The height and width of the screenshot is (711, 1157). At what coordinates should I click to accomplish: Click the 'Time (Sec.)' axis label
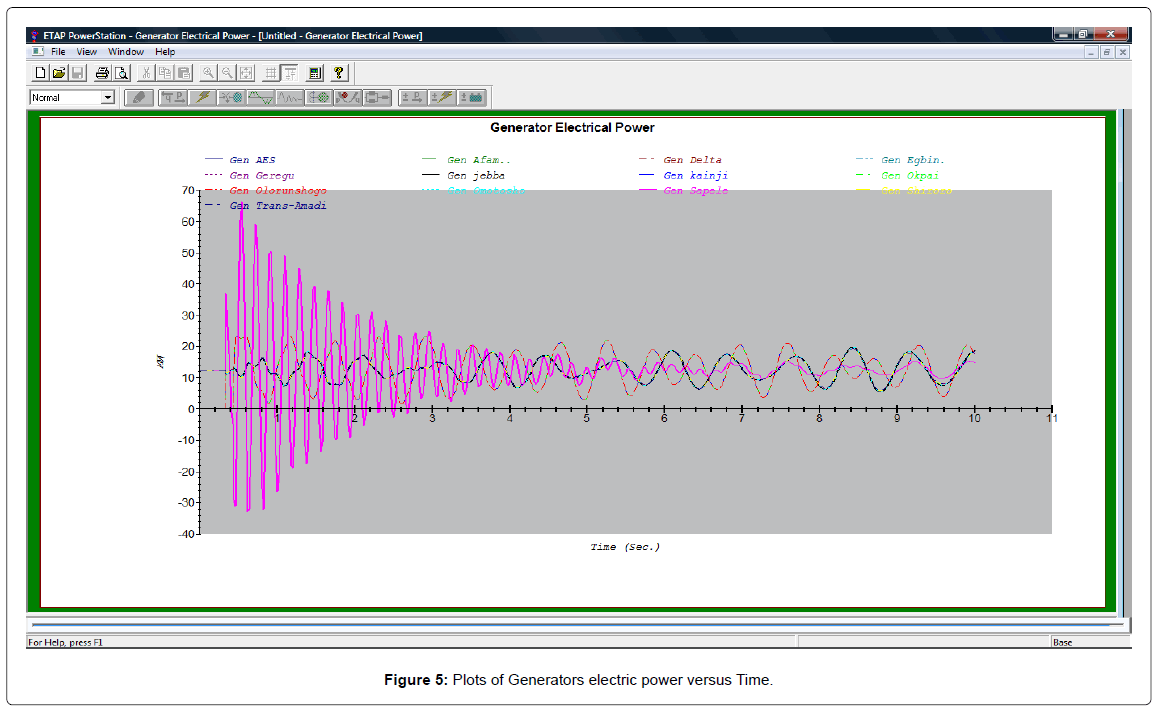625,547
